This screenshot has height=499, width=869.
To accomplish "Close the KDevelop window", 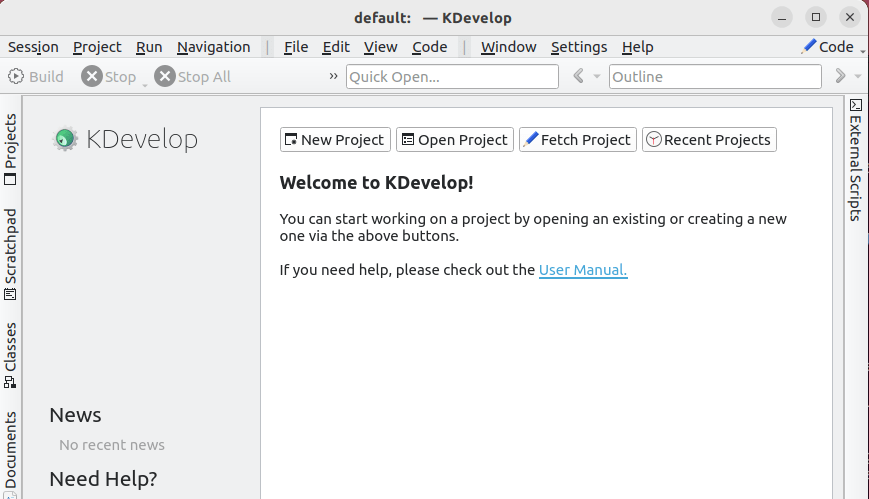I will click(x=850, y=18).
